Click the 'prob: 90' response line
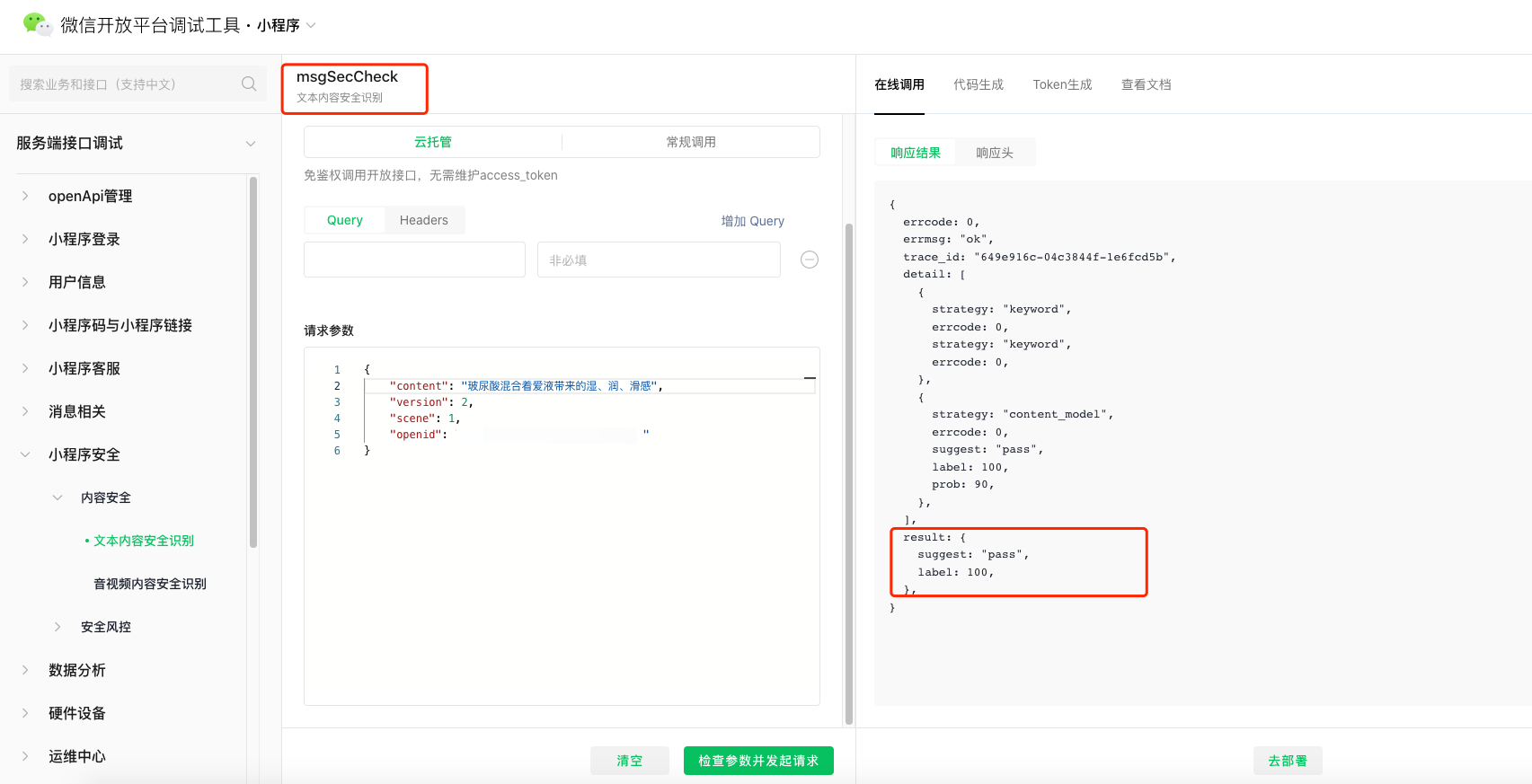Screen dimensions: 1532x784 tap(963, 485)
